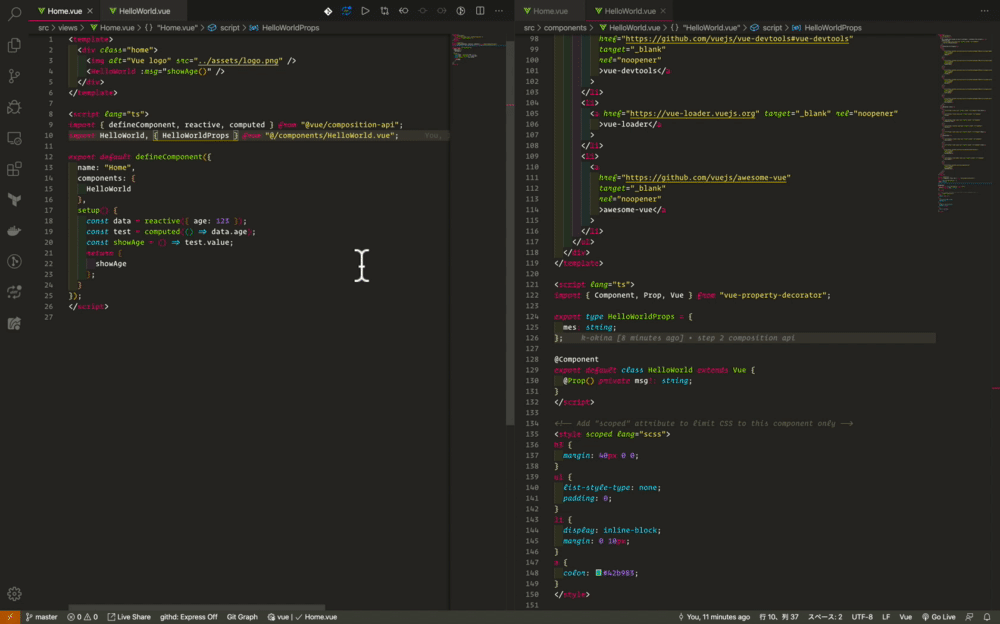The height and width of the screenshot is (624, 1000).
Task: Click the notifications bell in status bar
Action: [x=987, y=617]
